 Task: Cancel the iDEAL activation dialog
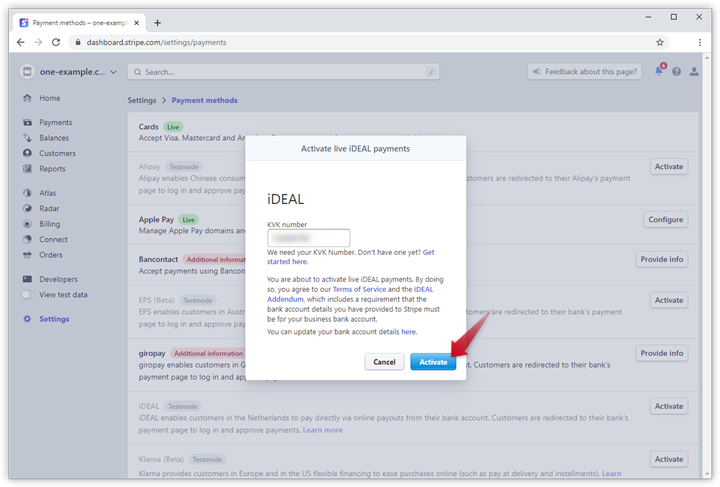tap(384, 362)
